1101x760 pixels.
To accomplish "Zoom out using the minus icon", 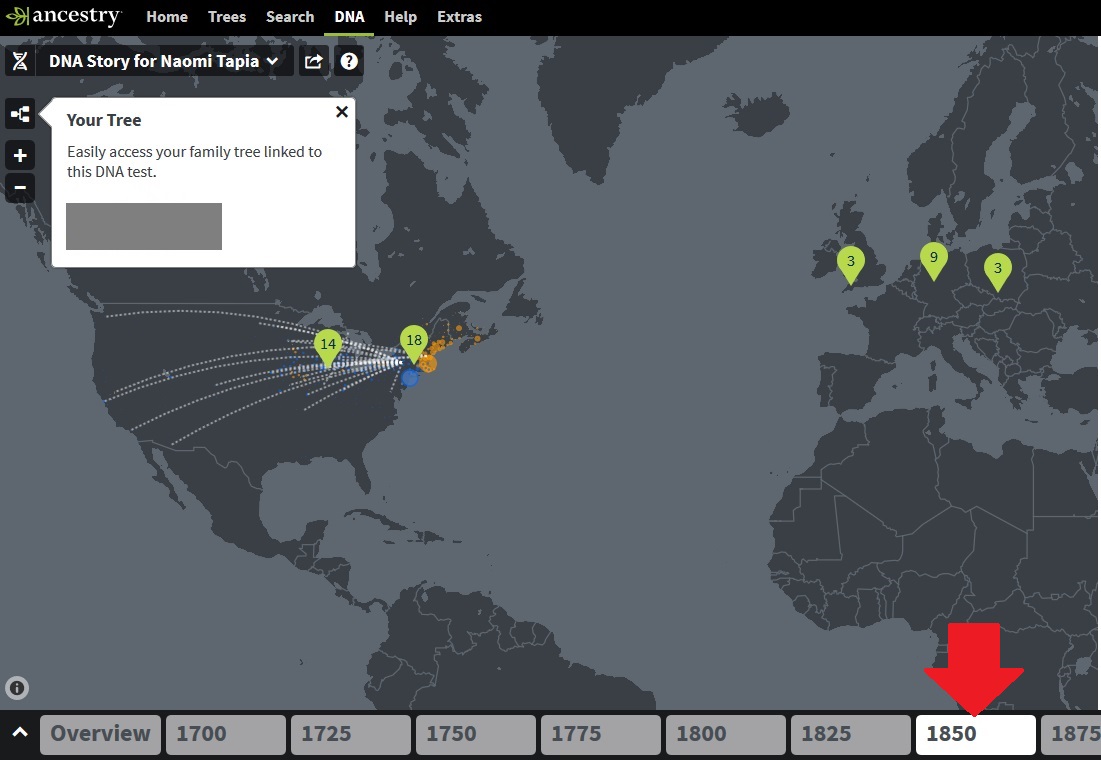I will pos(19,187).
